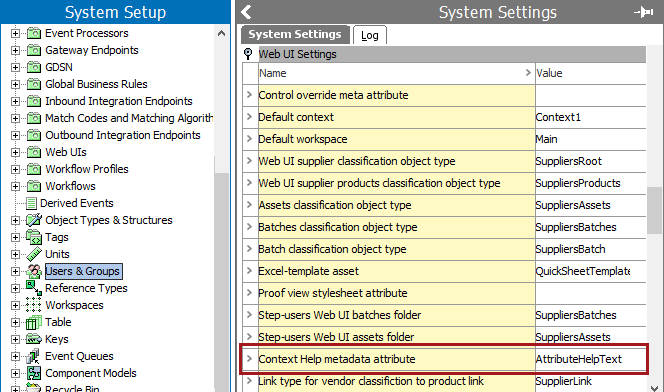Viewport: 664px width, 392px height.
Task: Click the Component Models icon
Action: tap(34, 373)
